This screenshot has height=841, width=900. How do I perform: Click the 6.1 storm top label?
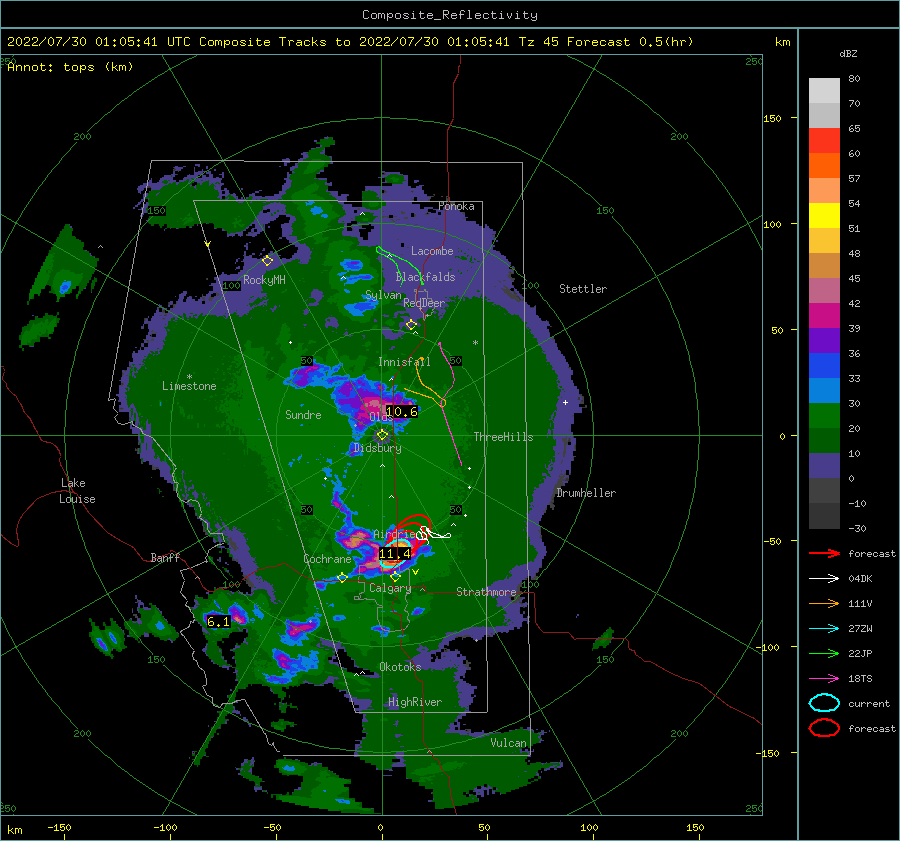[218, 621]
